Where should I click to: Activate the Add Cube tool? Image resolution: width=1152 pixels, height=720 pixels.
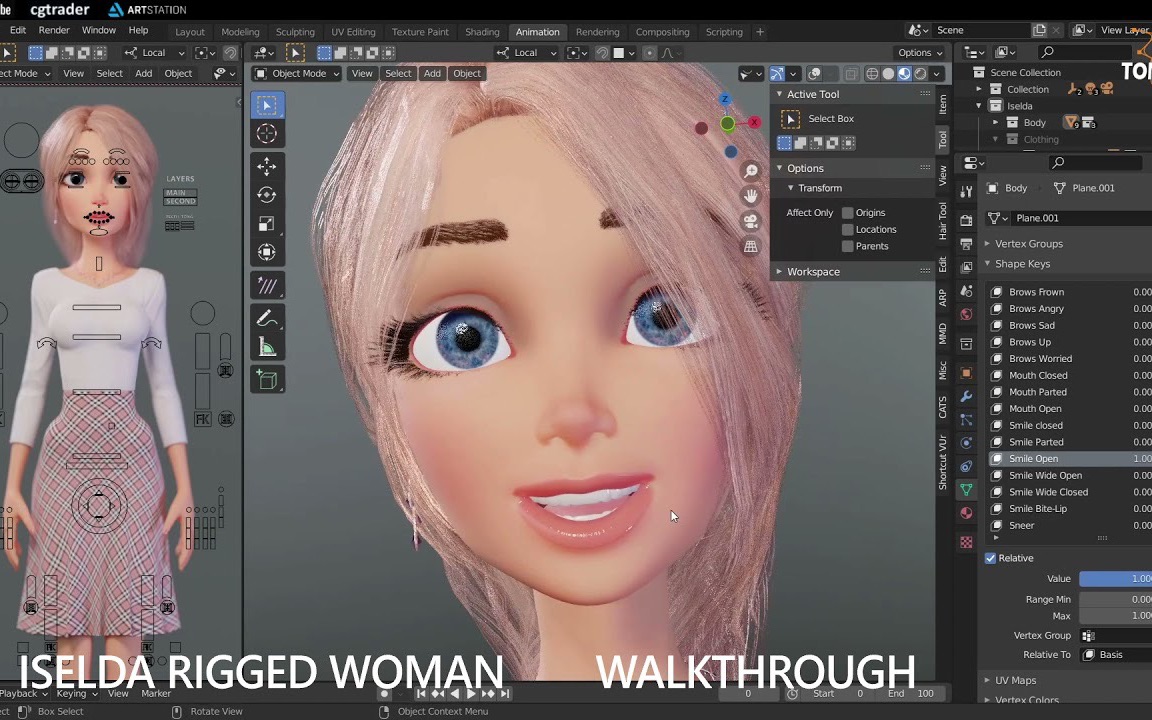coord(266,376)
